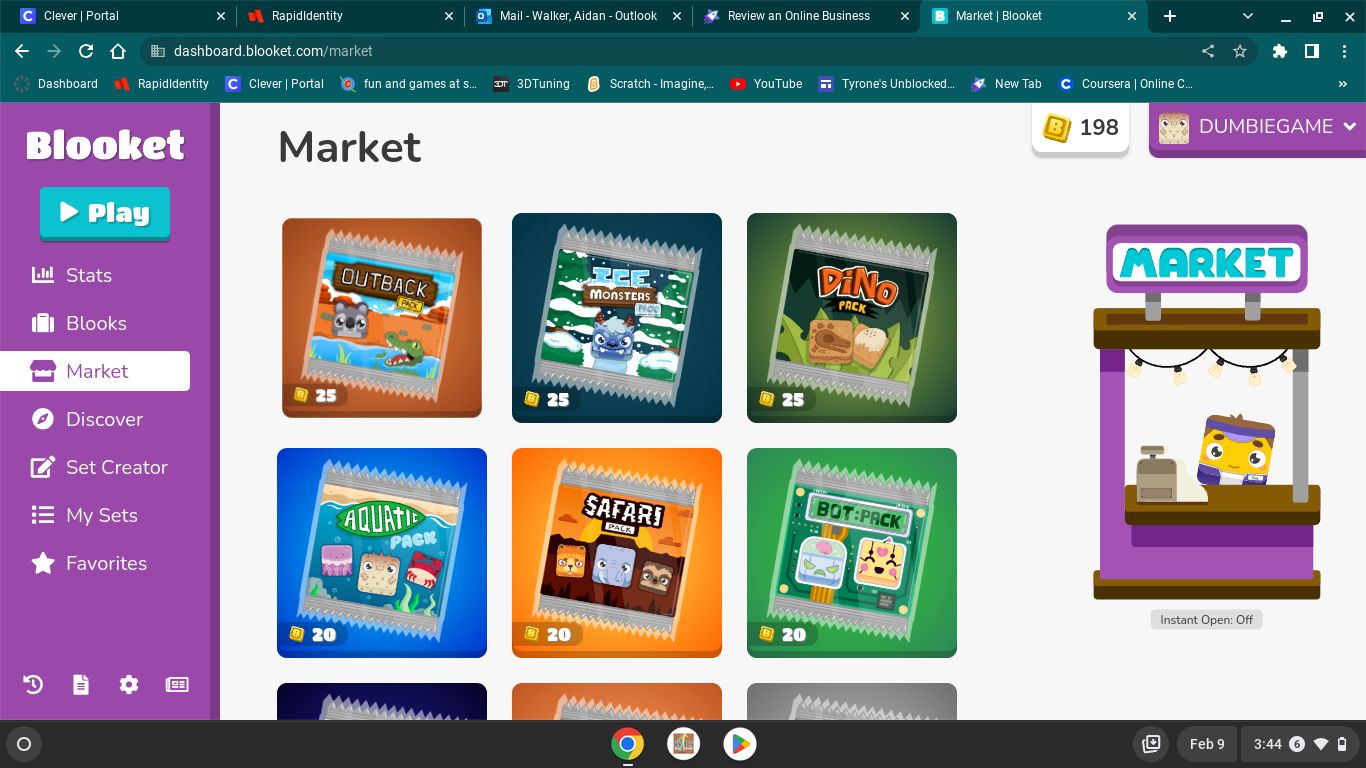
Task: Buy the Dino Pack for 25 tokens
Action: click(851, 317)
